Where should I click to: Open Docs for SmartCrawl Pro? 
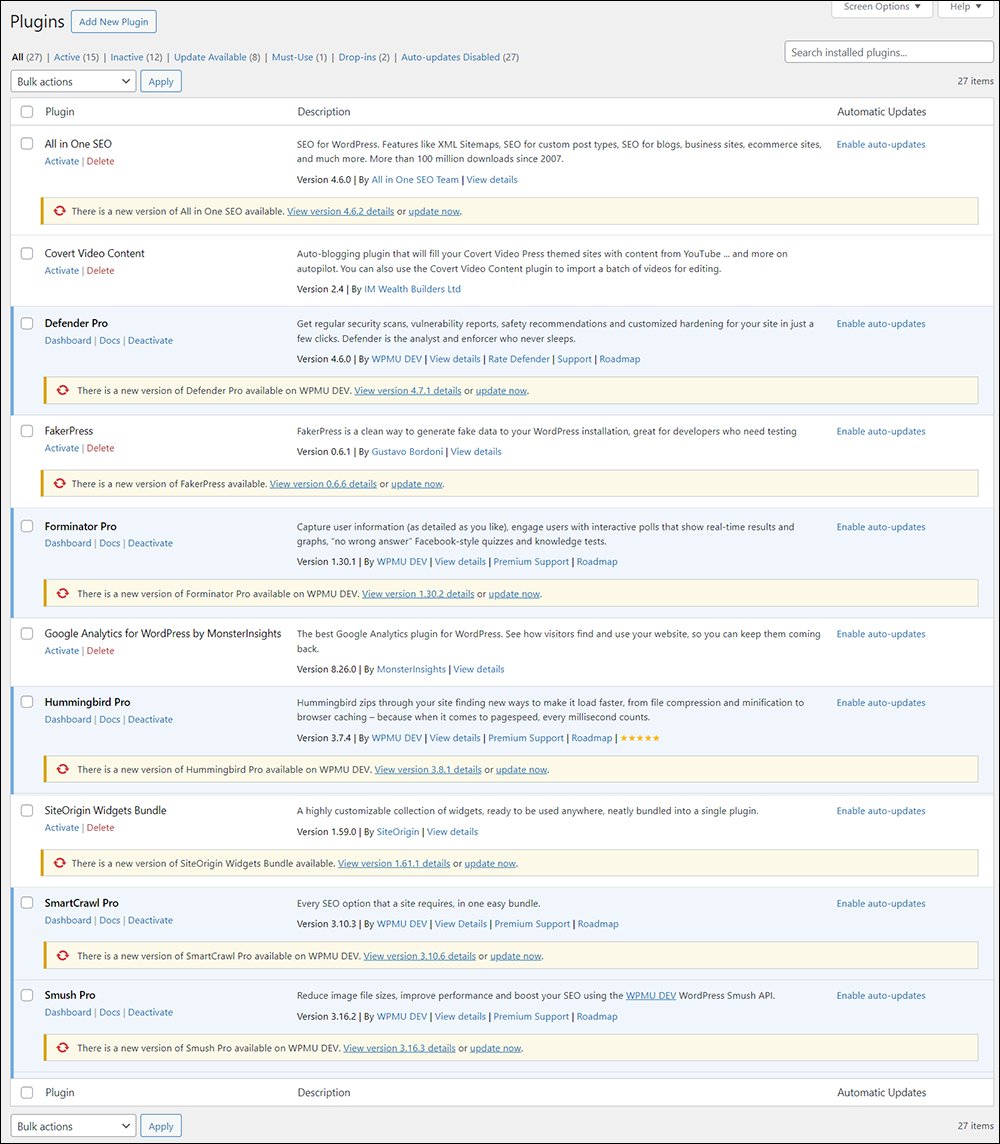click(x=109, y=920)
